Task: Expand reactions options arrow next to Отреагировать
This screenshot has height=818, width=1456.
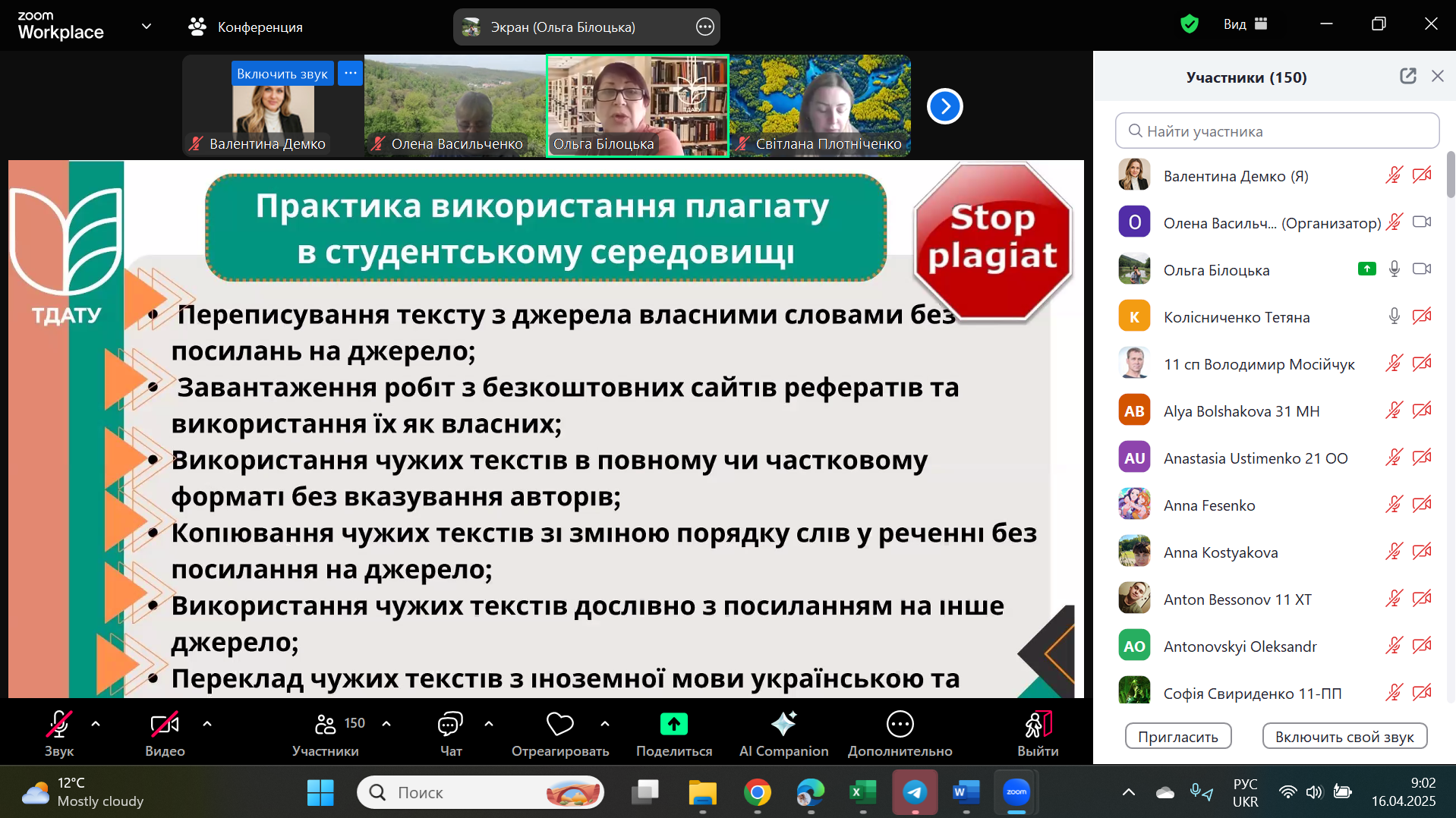Action: tap(605, 724)
